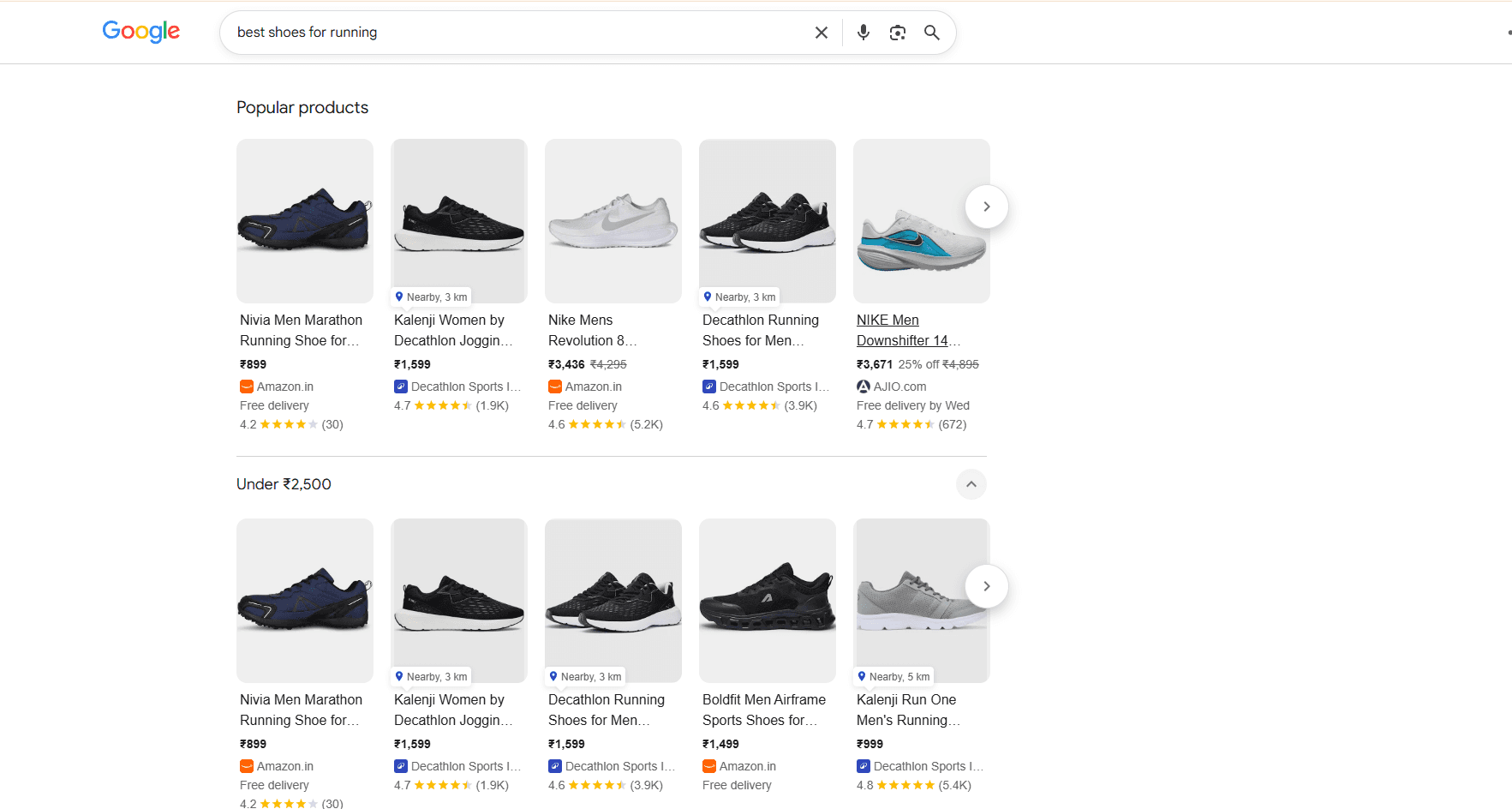This screenshot has height=809, width=1512.
Task: Click the next arrow in Popular products carousel
Action: click(986, 207)
